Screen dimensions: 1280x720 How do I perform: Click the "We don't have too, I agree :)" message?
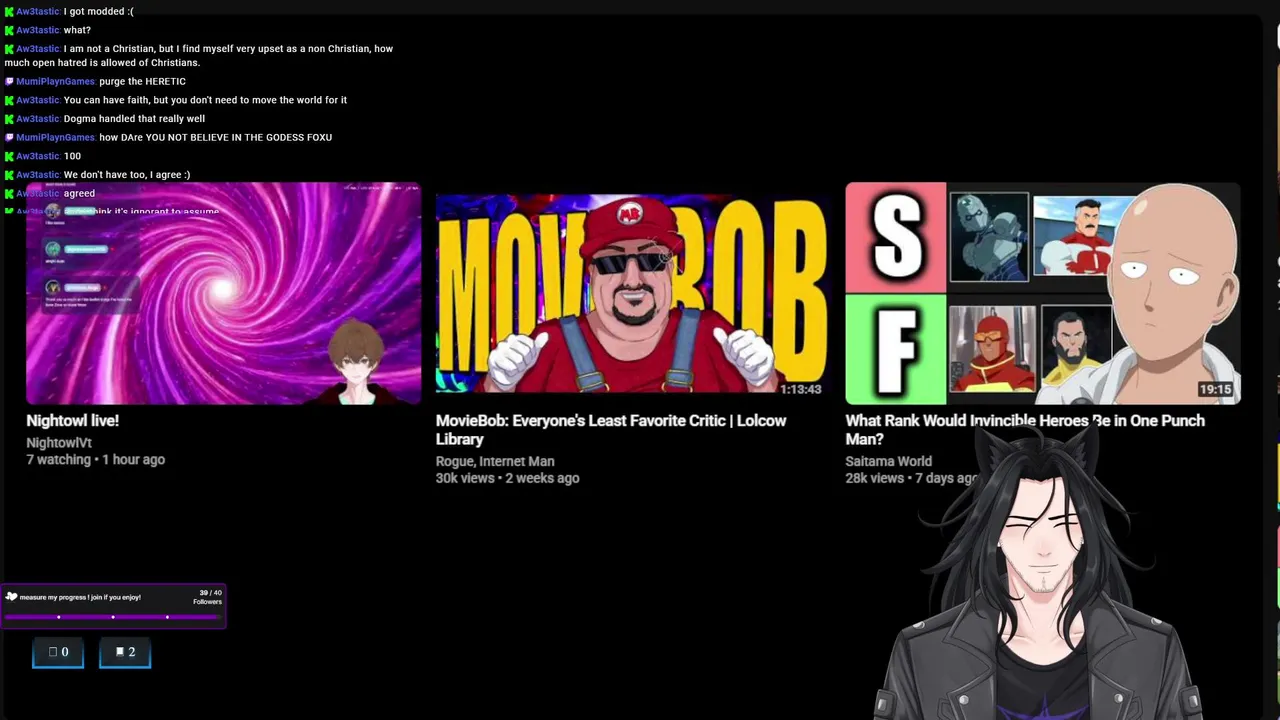[127, 174]
